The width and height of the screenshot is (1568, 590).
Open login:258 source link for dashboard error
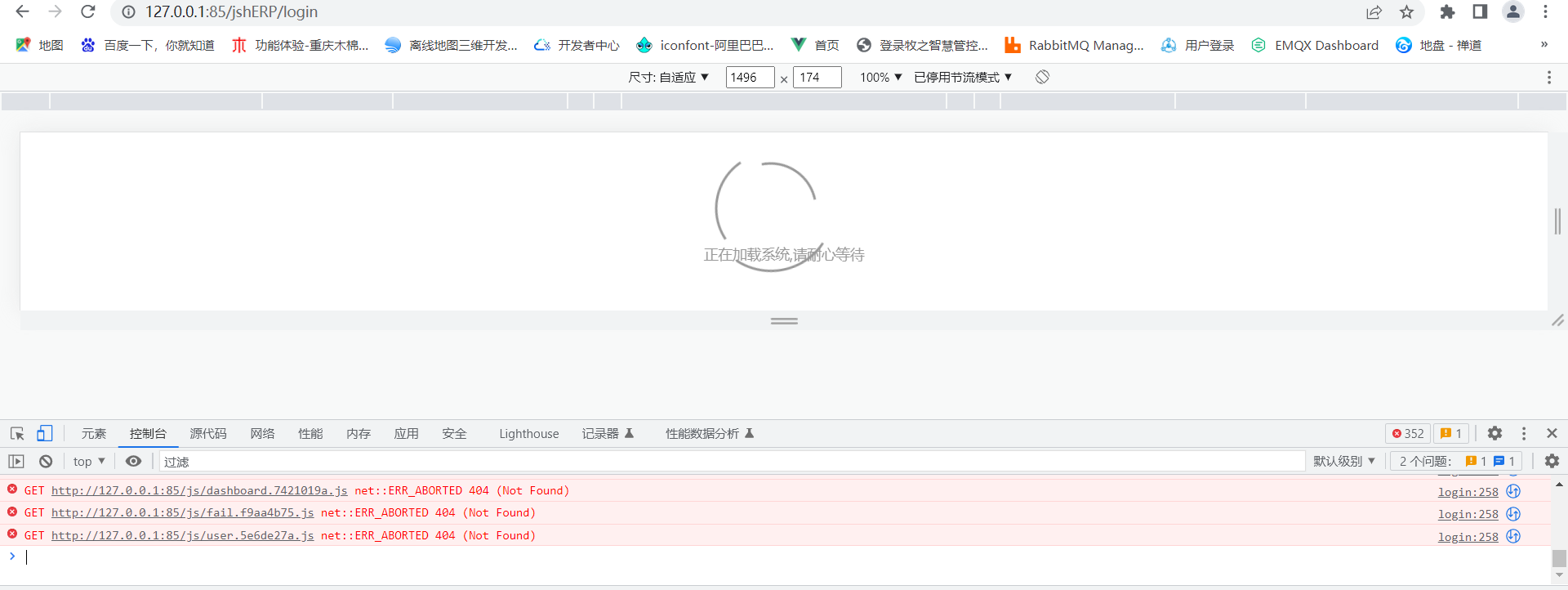1468,492
